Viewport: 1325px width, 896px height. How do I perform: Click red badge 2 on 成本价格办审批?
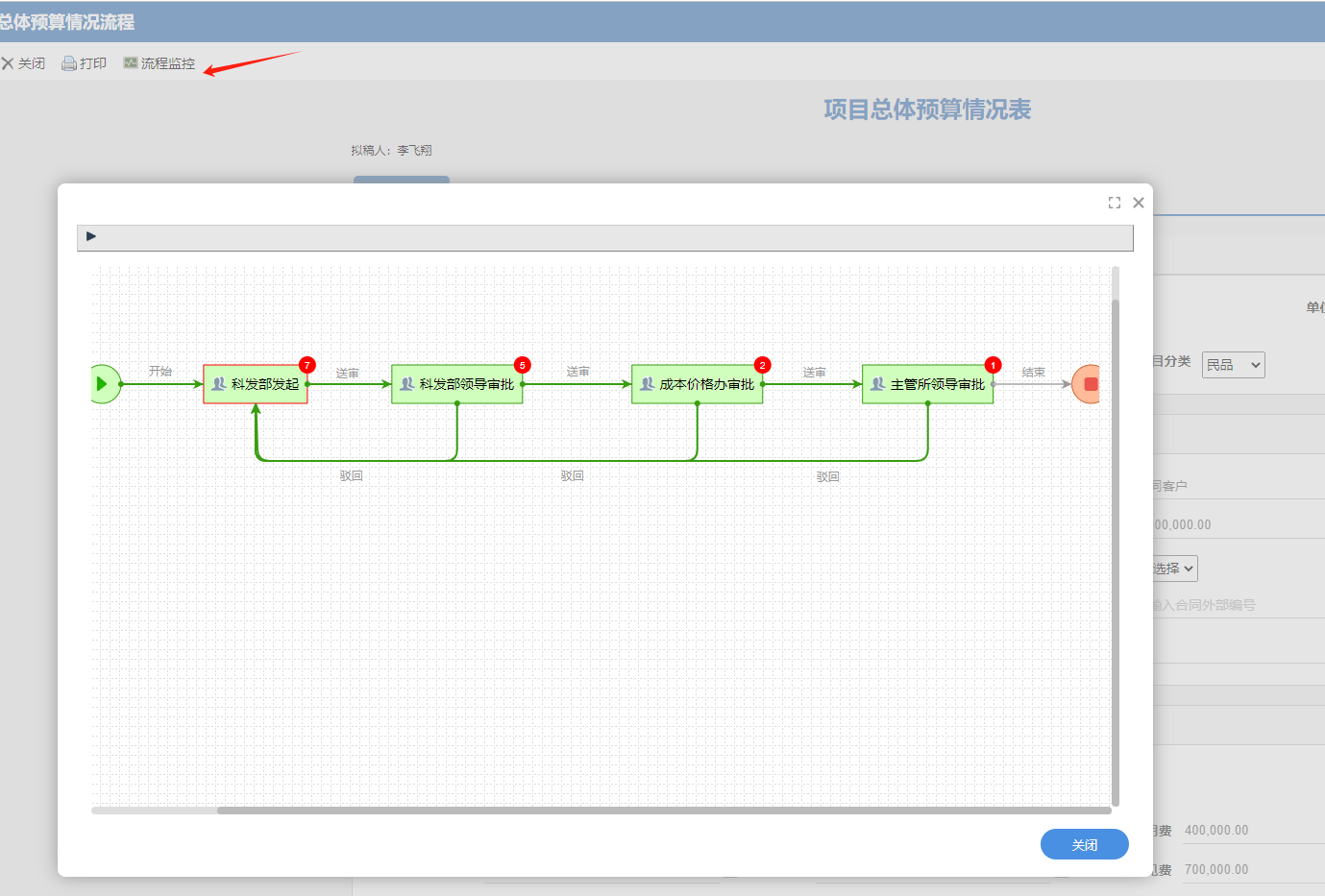763,365
